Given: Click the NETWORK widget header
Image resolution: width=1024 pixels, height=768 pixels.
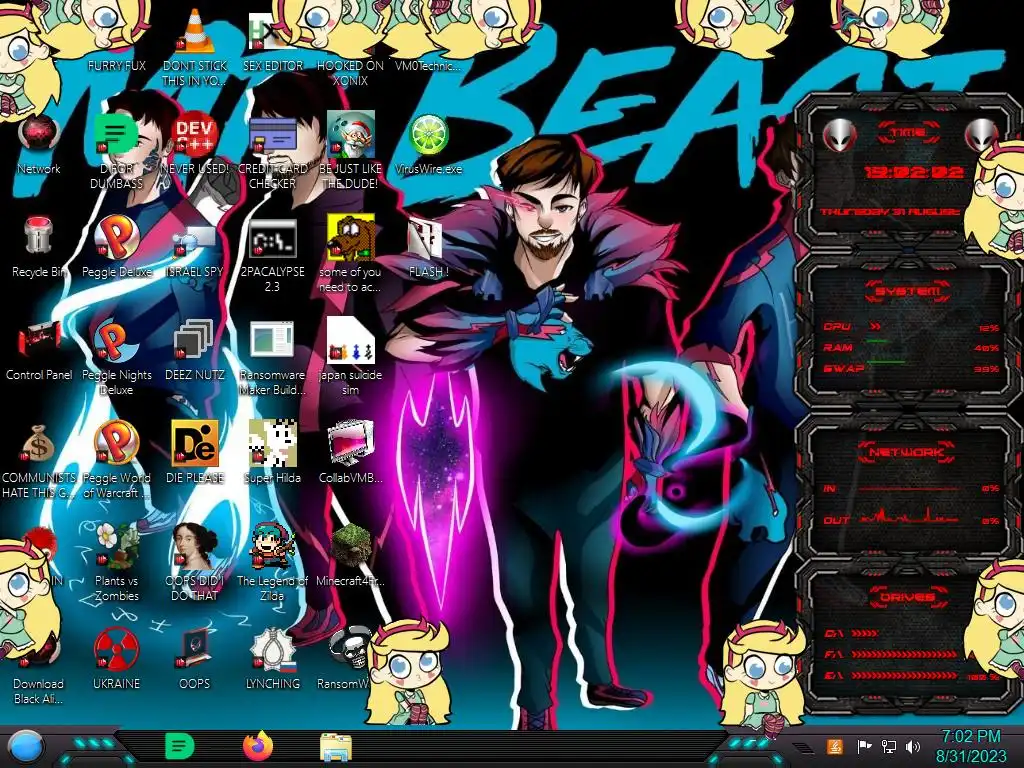Looking at the screenshot, I should click(907, 451).
